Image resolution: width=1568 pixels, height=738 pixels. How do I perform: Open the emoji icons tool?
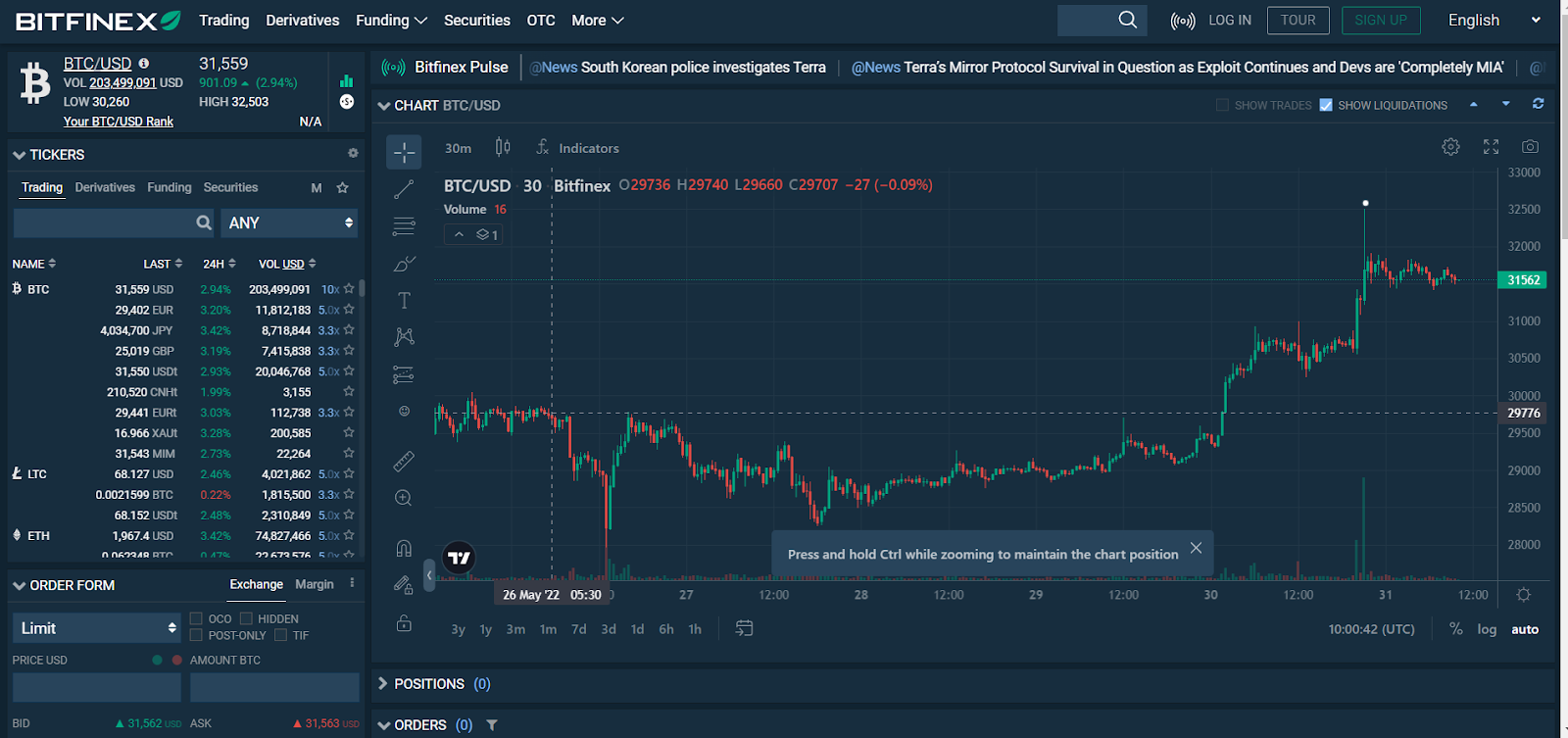[x=404, y=412]
